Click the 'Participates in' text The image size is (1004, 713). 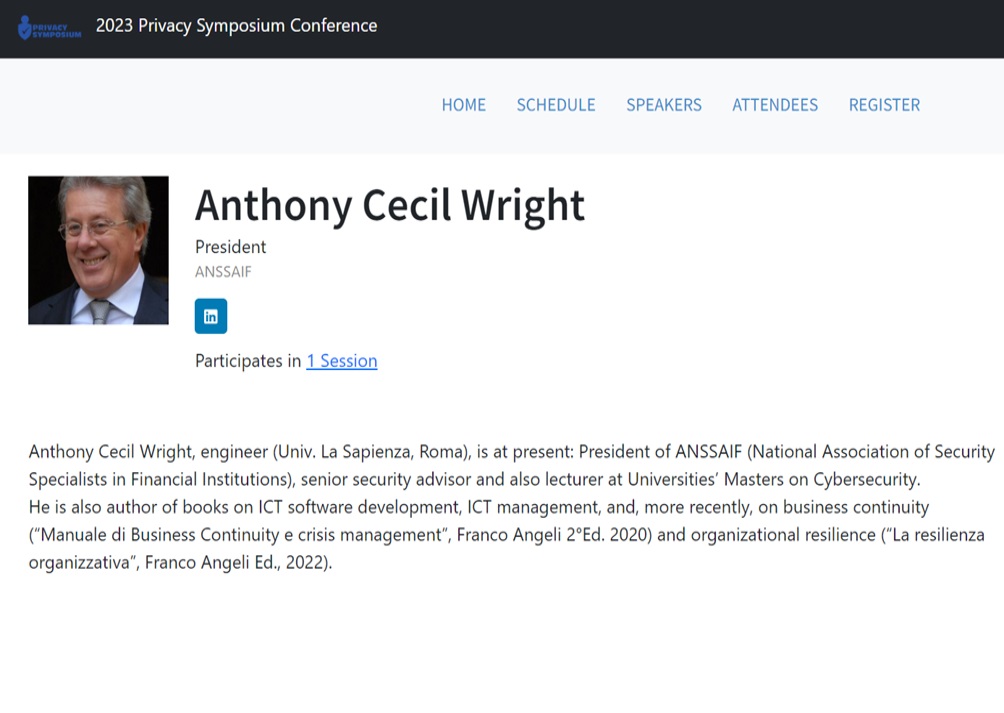pyautogui.click(x=248, y=361)
